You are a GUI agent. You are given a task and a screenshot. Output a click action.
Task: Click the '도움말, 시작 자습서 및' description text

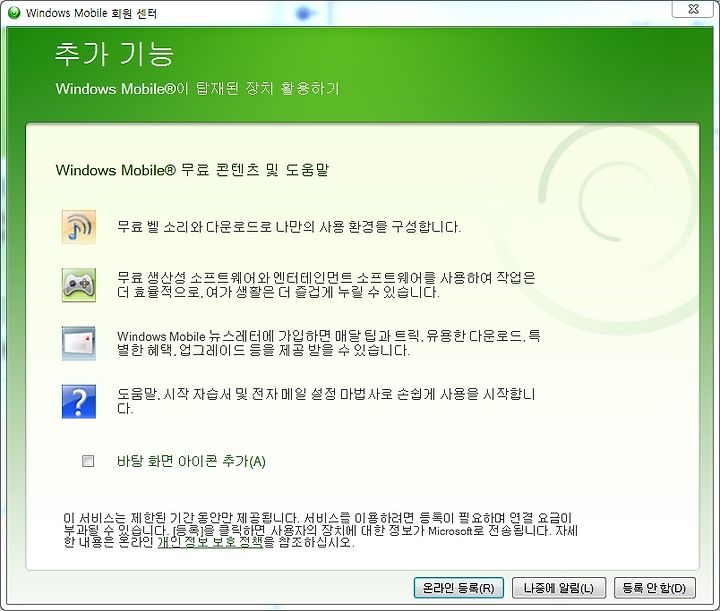[326, 401]
